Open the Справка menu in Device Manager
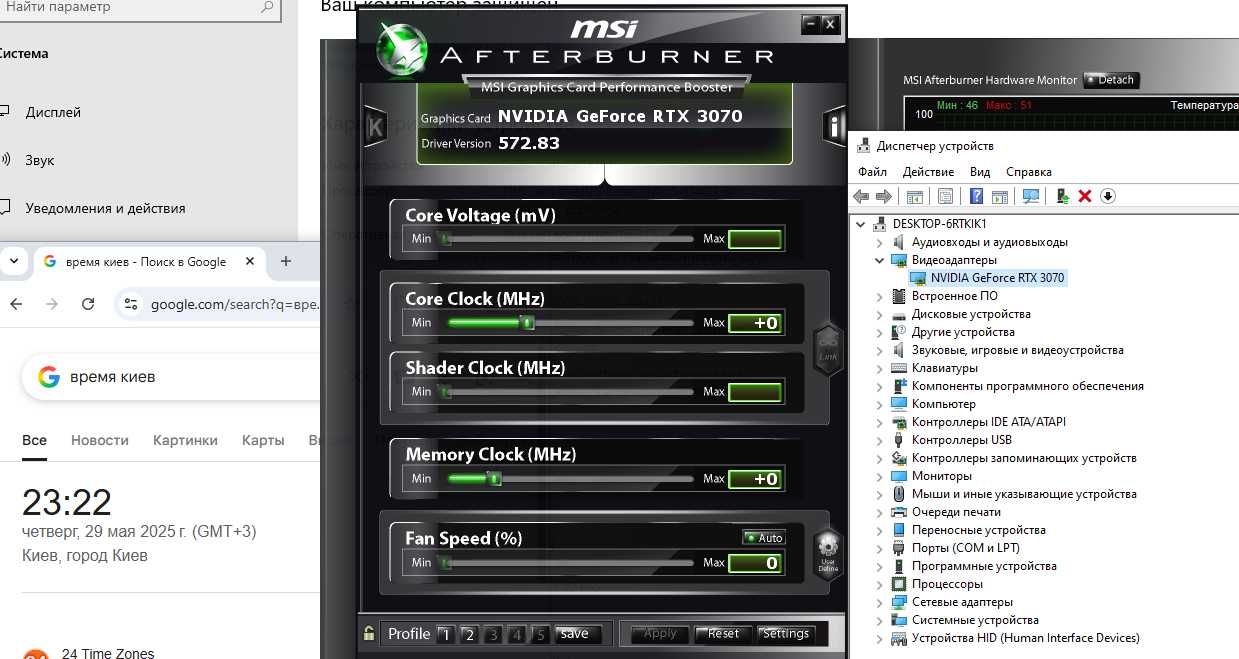Image resolution: width=1239 pixels, height=659 pixels. 1029,172
